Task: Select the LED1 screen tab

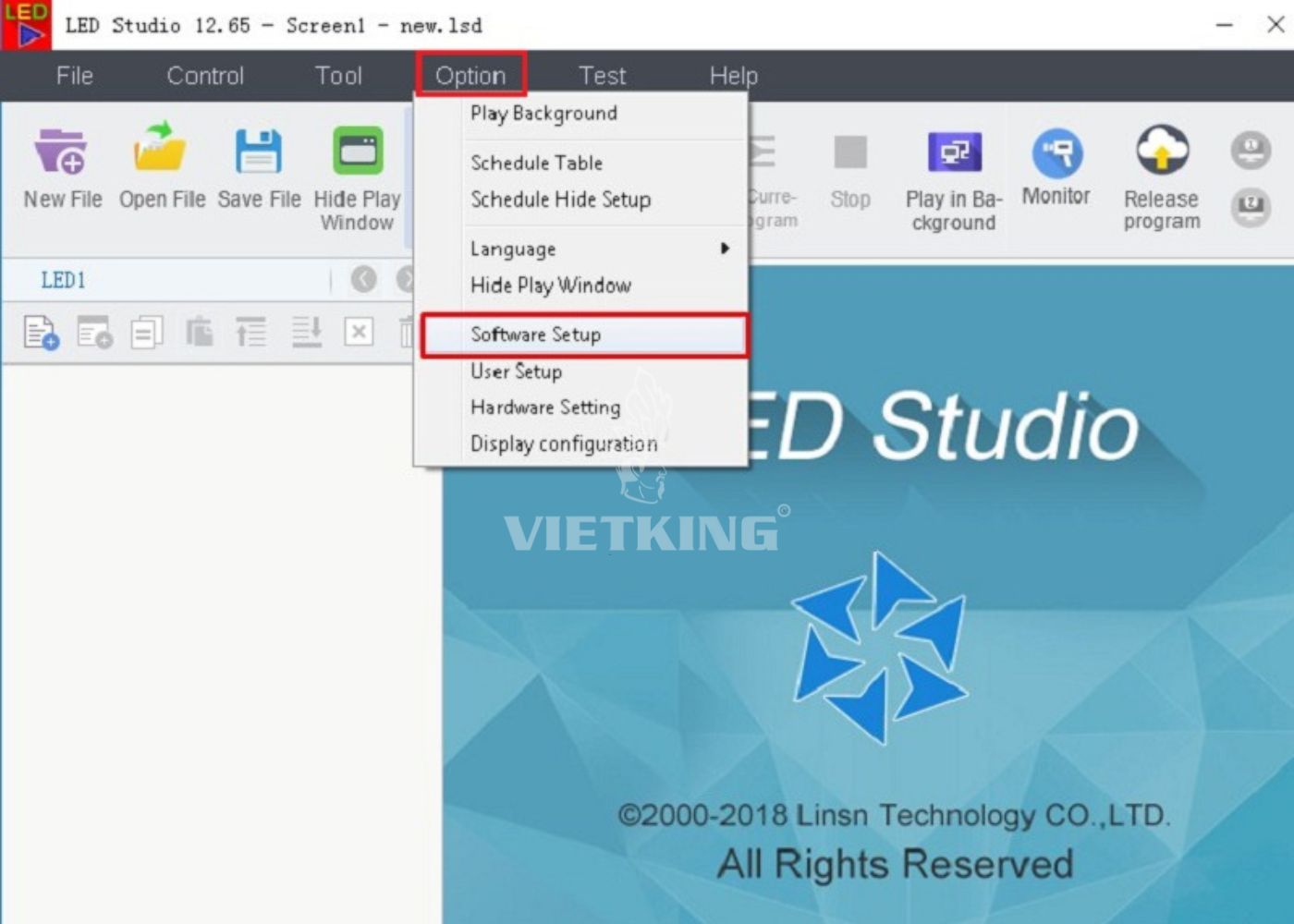Action: coord(63,280)
